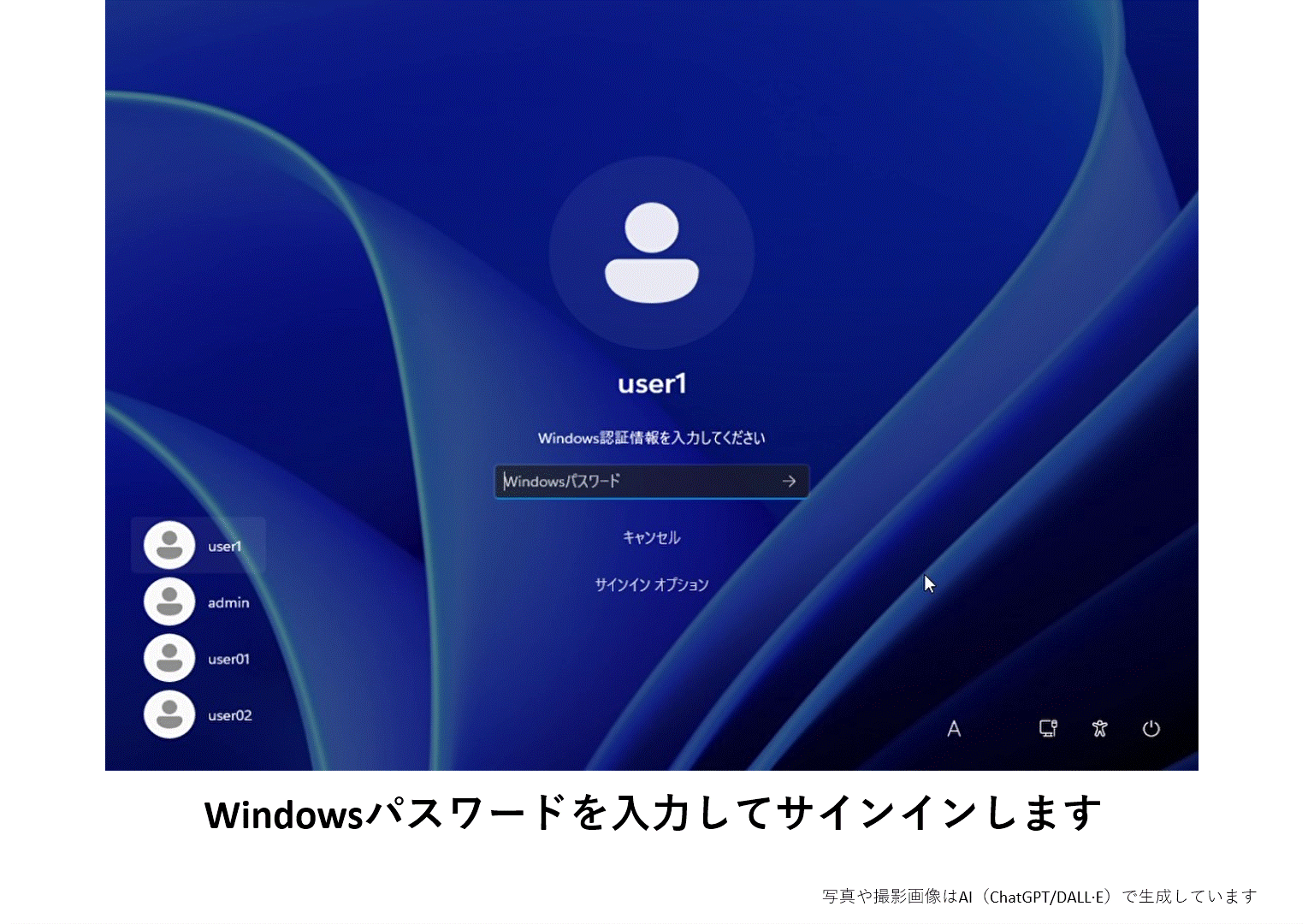Screen dimensions: 1314x924
Task: Open the accessibility options icon
Action: pyautogui.click(x=1100, y=728)
